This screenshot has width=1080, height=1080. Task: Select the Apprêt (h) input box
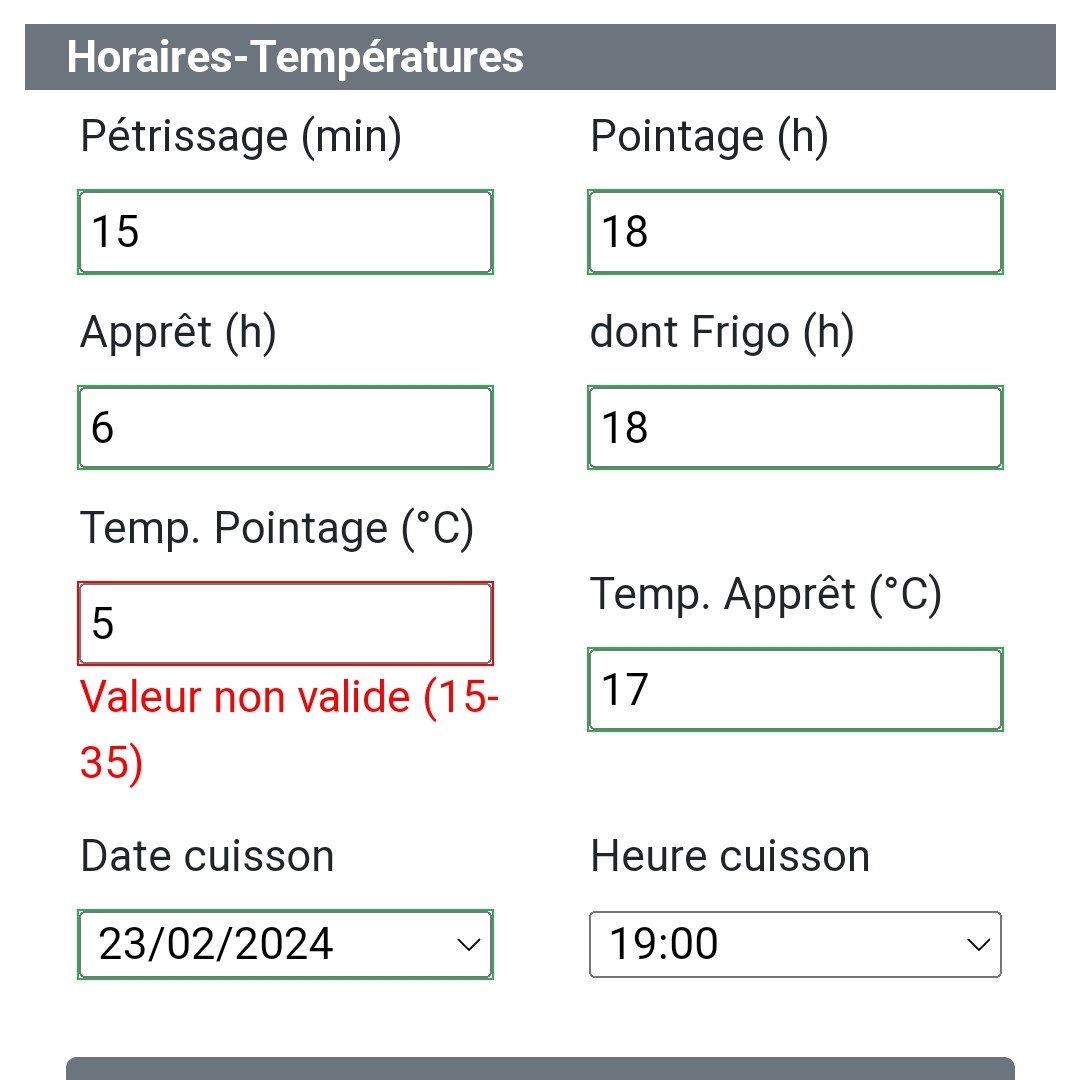pos(285,428)
